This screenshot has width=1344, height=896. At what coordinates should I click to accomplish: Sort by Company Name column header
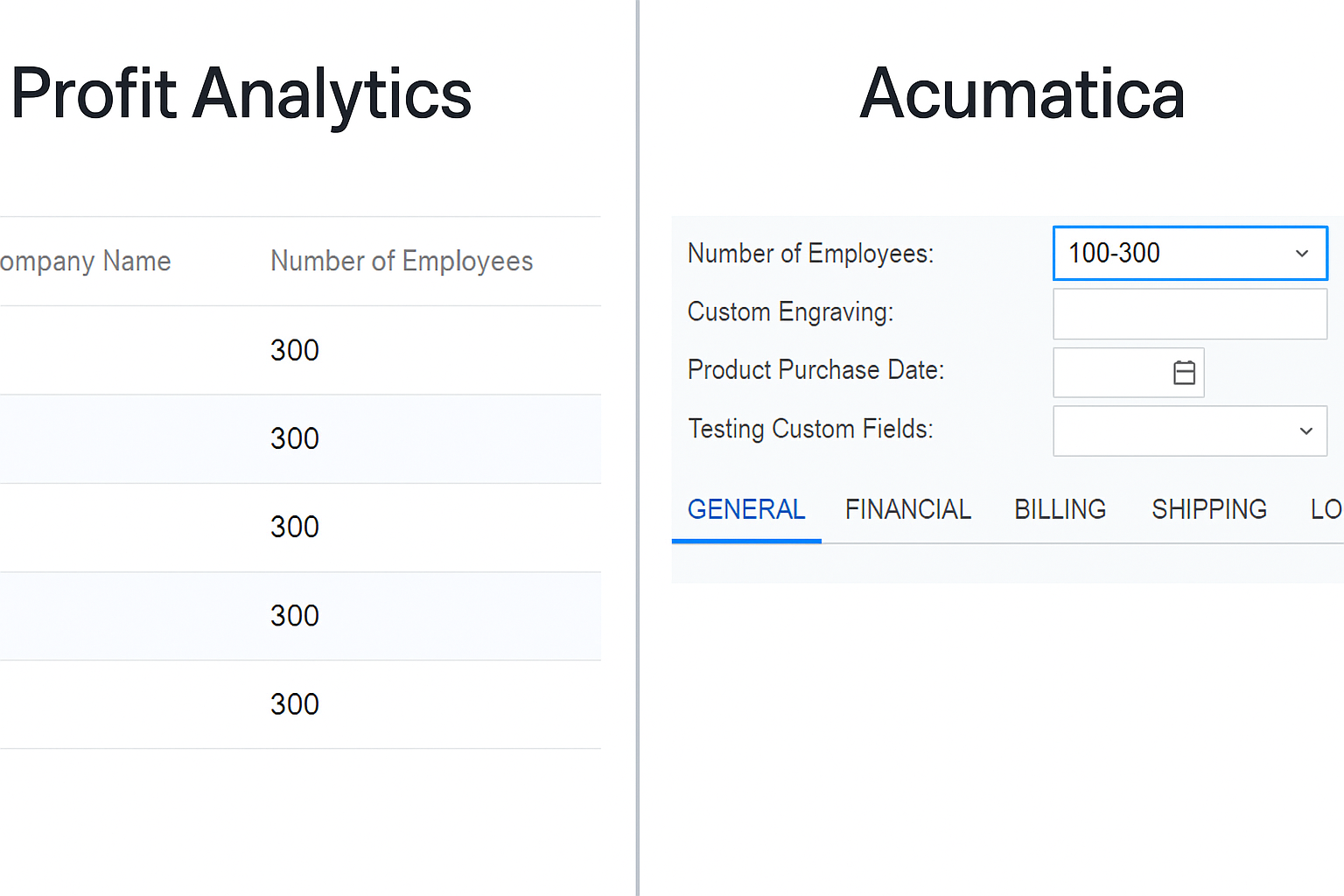(x=85, y=261)
